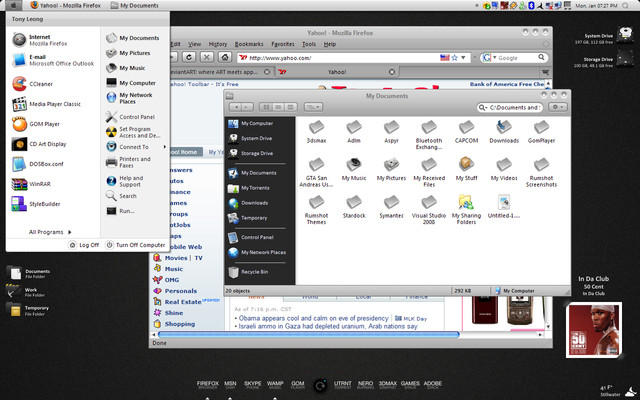This screenshot has height=400, width=640.
Task: Open the Tools menu in Firefox
Action: point(309,44)
